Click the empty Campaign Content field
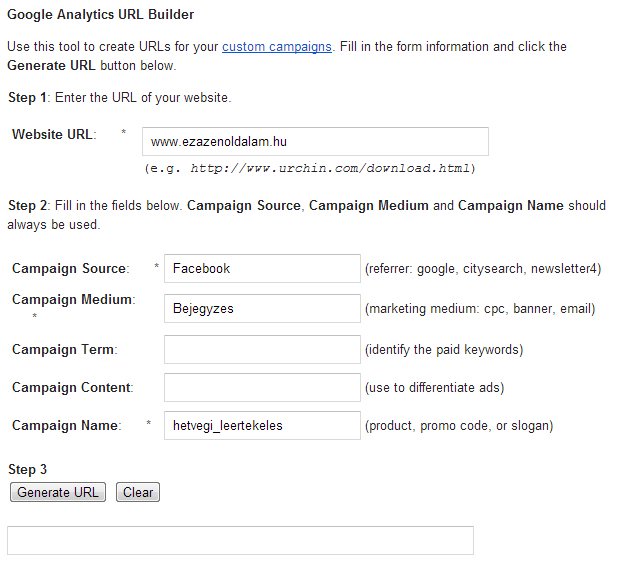Screen dimensions: 625x564 click(x=262, y=387)
